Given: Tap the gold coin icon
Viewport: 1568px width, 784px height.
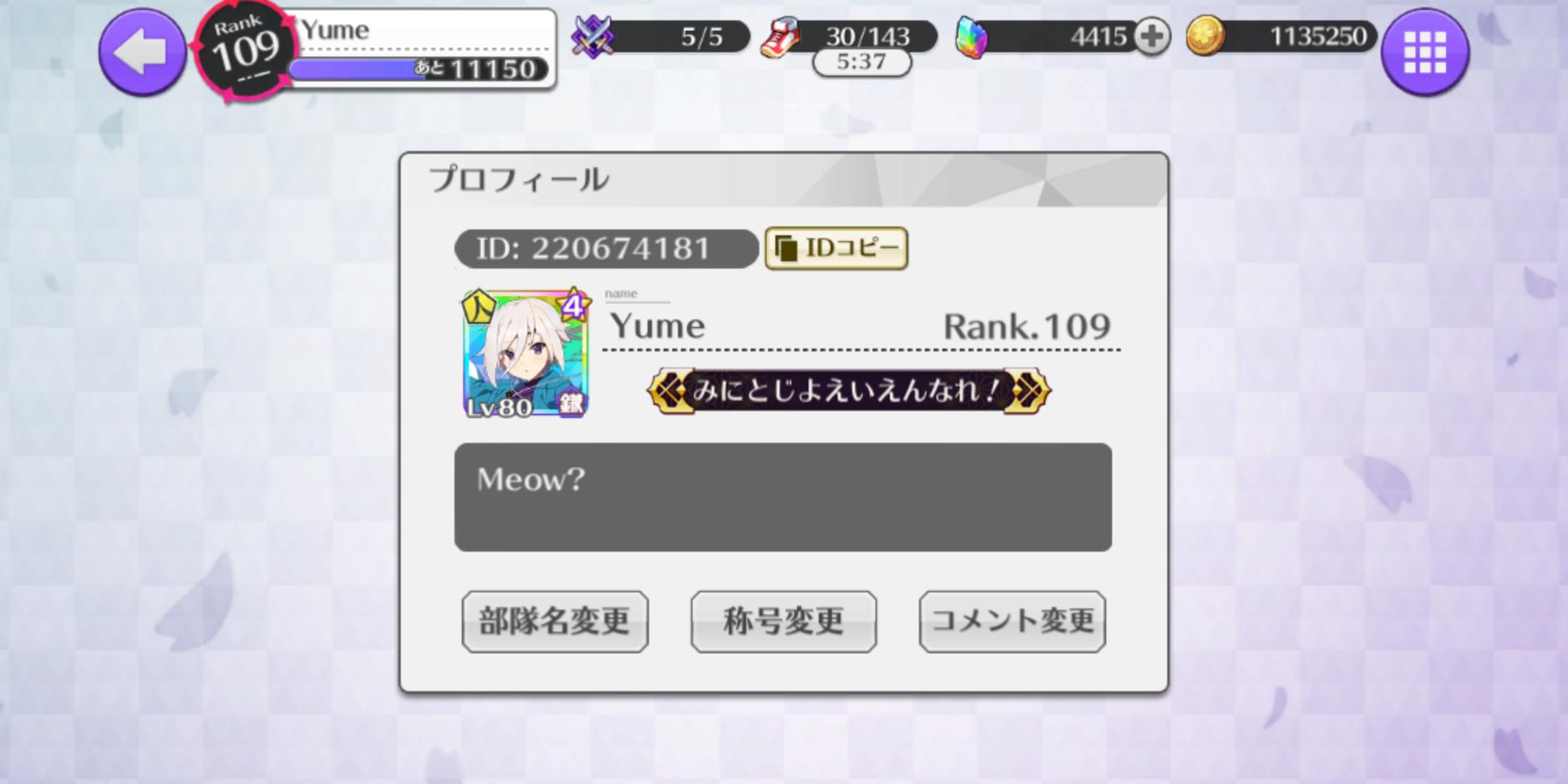Looking at the screenshot, I should click(1205, 36).
